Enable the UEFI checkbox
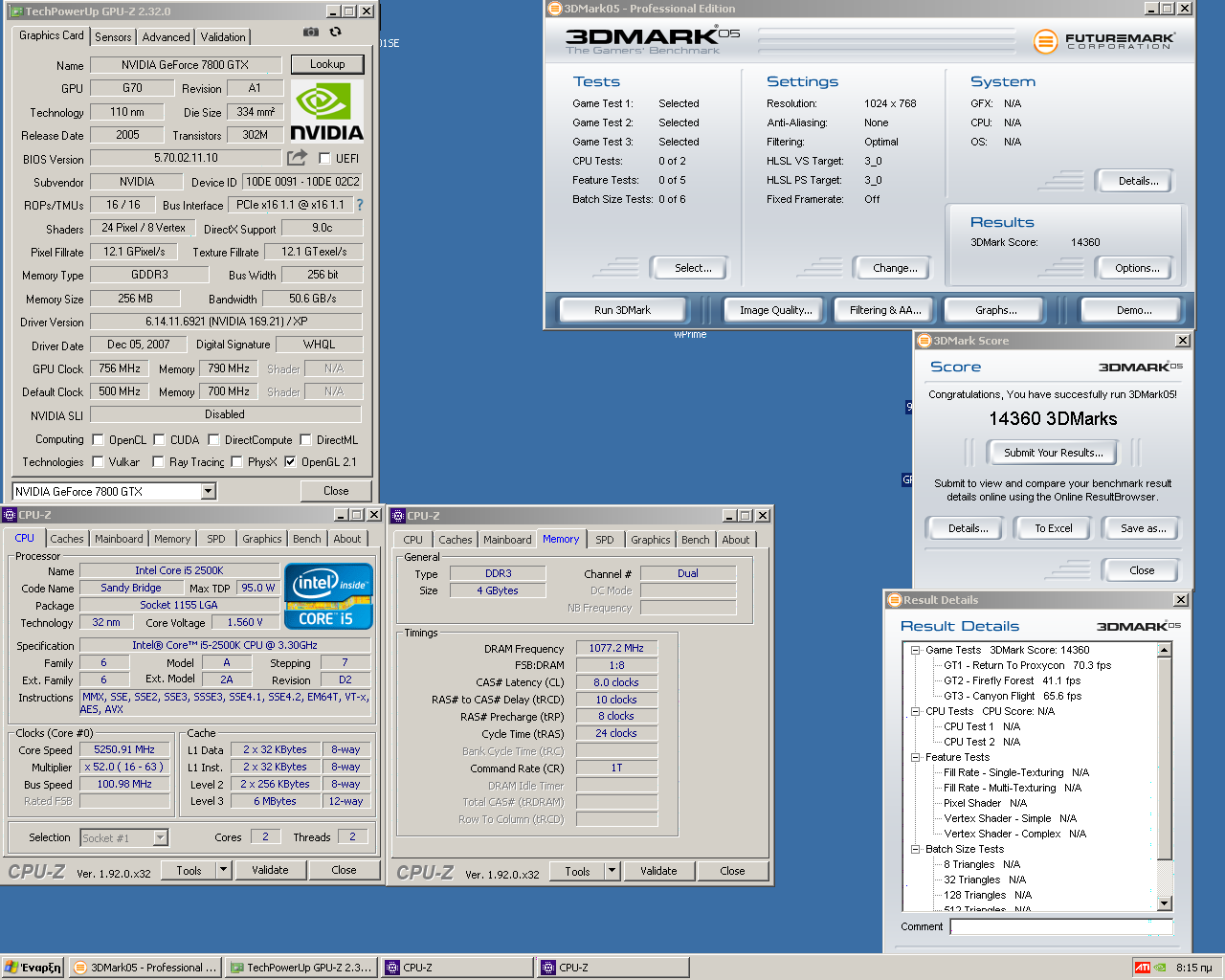Image resolution: width=1225 pixels, height=980 pixels. coord(324,159)
